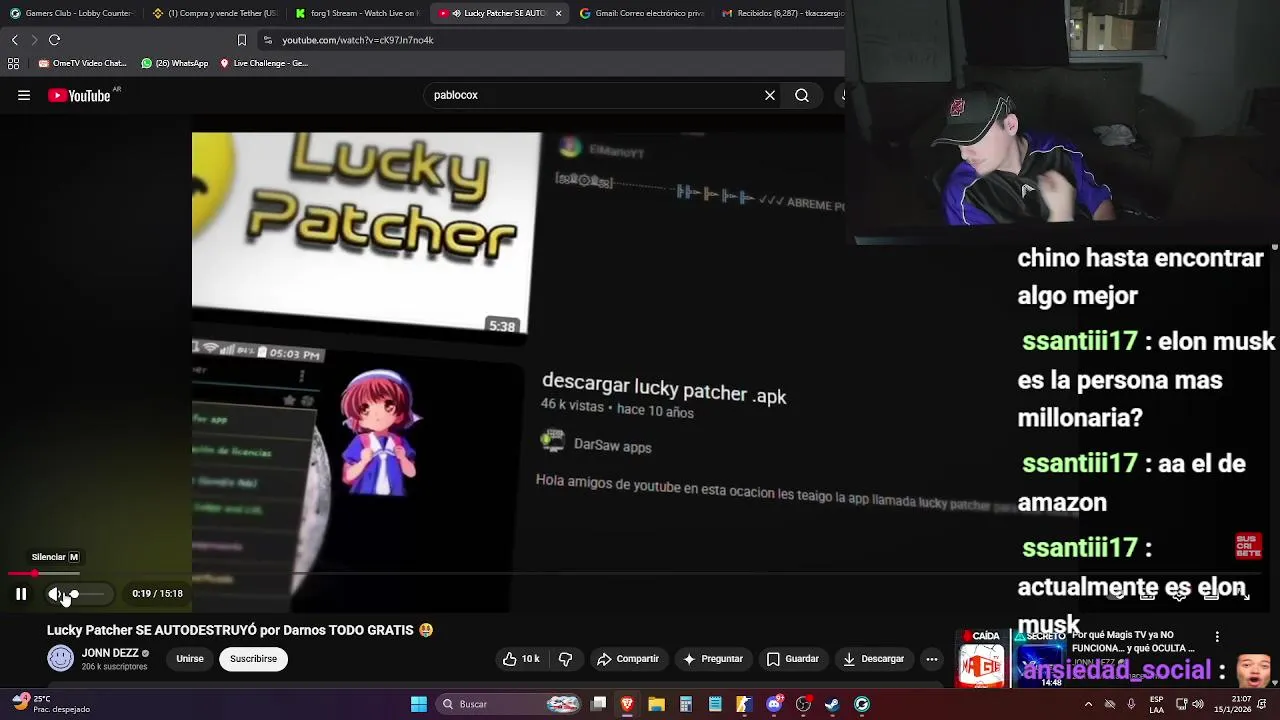The width and height of the screenshot is (1280, 720).
Task: Open the WhatsApp bookmark
Action: tap(175, 63)
